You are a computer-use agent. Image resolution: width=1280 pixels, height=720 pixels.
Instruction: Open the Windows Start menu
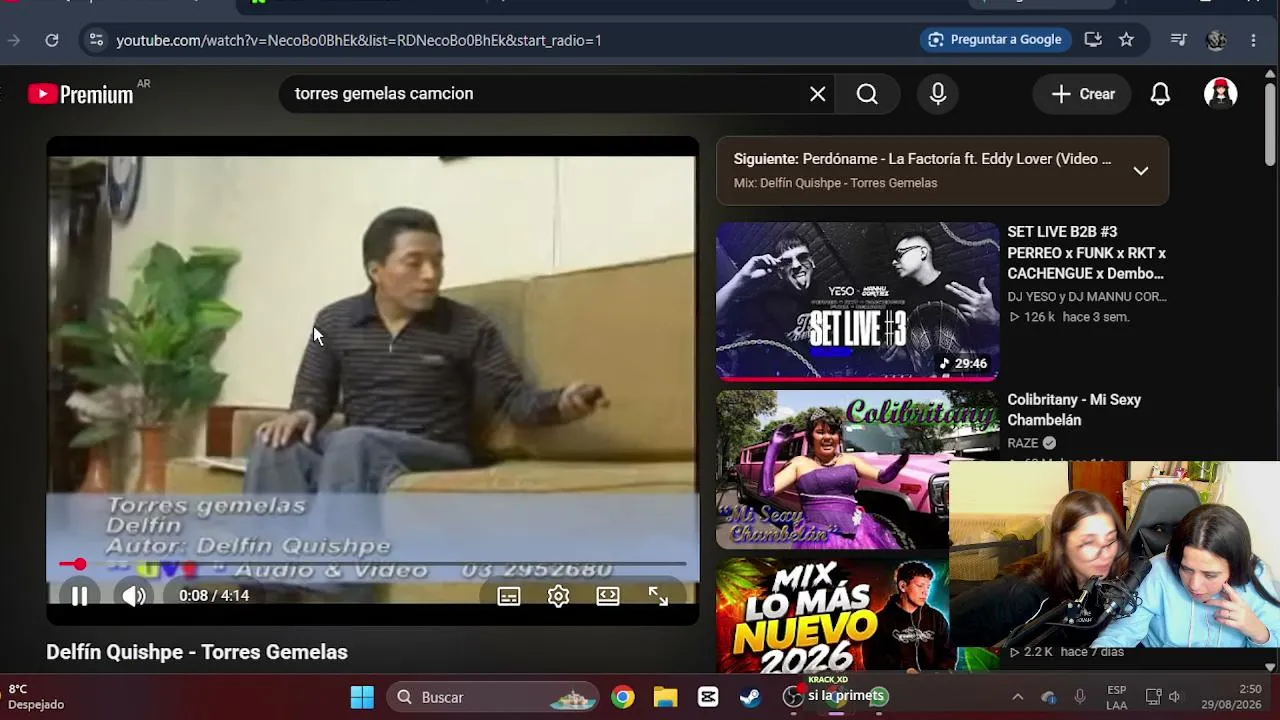pos(362,697)
